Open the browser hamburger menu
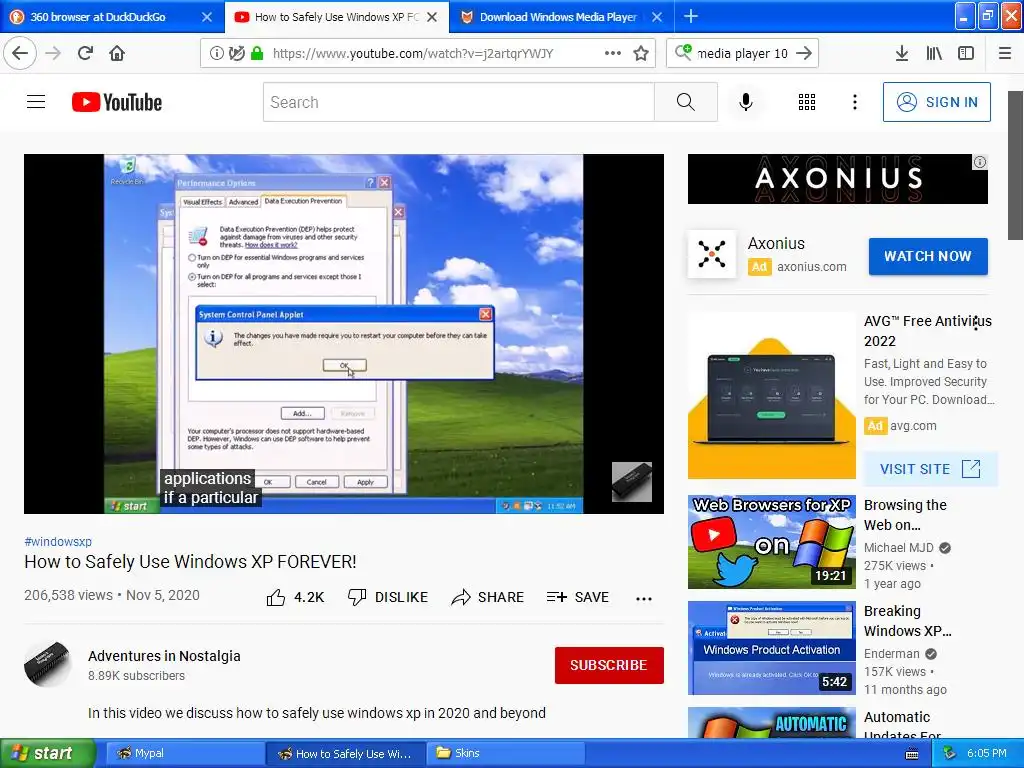 [1005, 54]
